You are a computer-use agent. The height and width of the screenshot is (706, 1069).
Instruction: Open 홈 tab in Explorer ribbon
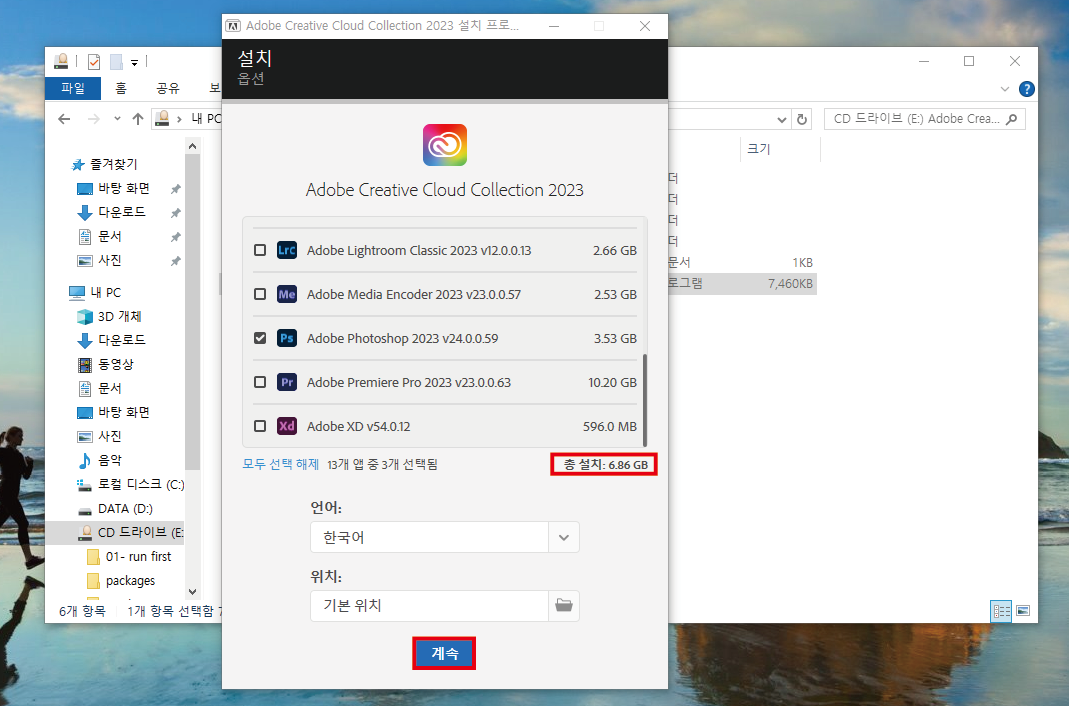(121, 89)
